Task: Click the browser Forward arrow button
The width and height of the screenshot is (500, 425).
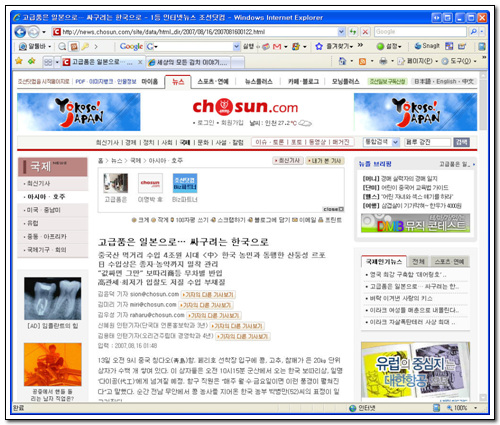Action: [33, 32]
